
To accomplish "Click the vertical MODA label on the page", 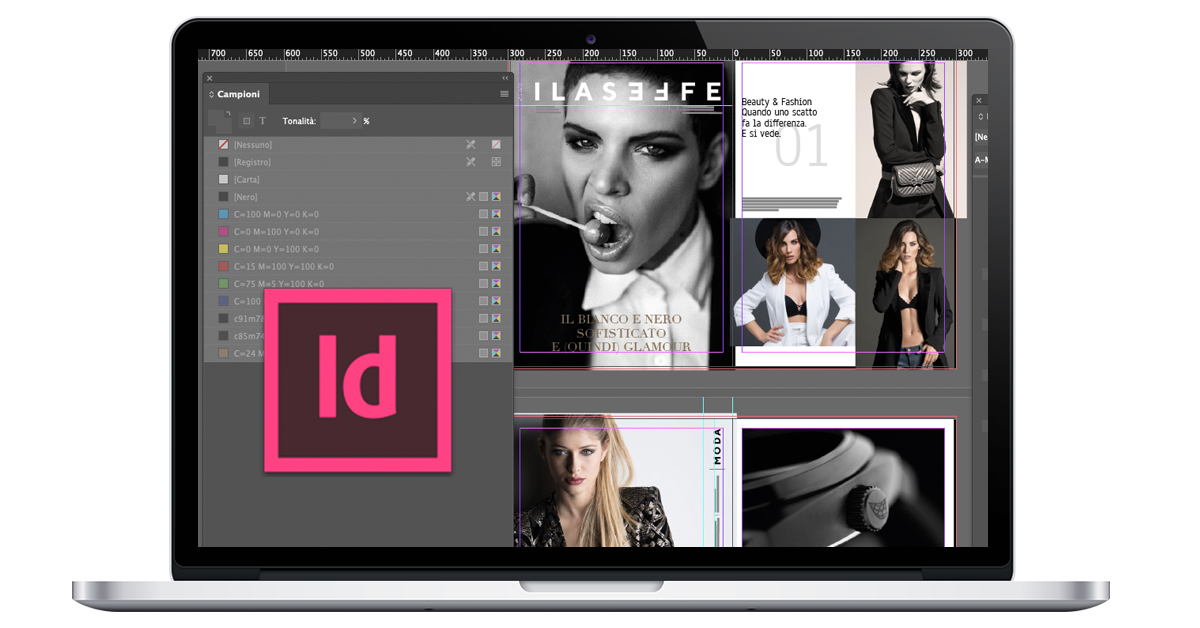I will click(x=717, y=446).
